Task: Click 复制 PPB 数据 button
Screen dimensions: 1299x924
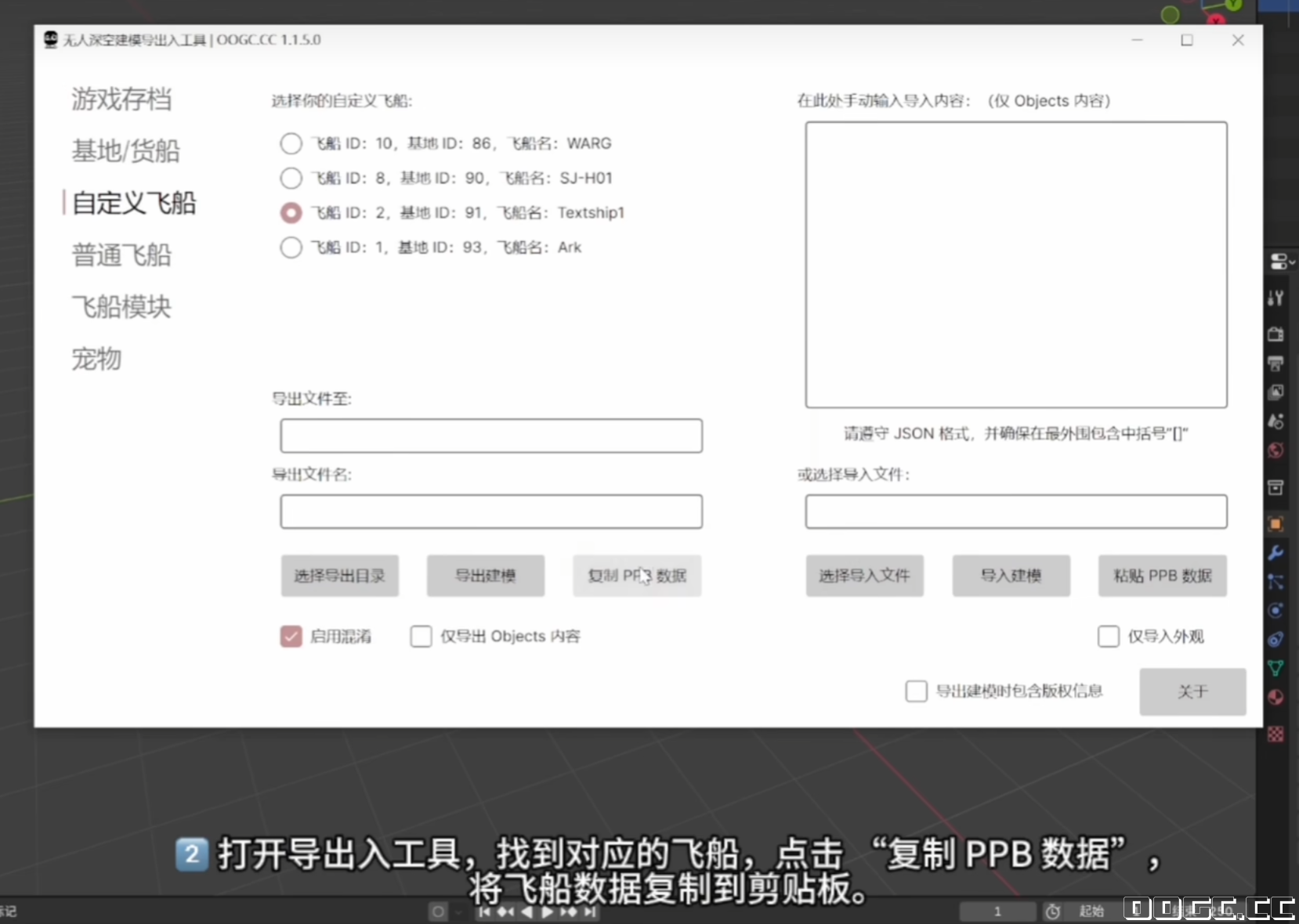Action: tap(636, 576)
